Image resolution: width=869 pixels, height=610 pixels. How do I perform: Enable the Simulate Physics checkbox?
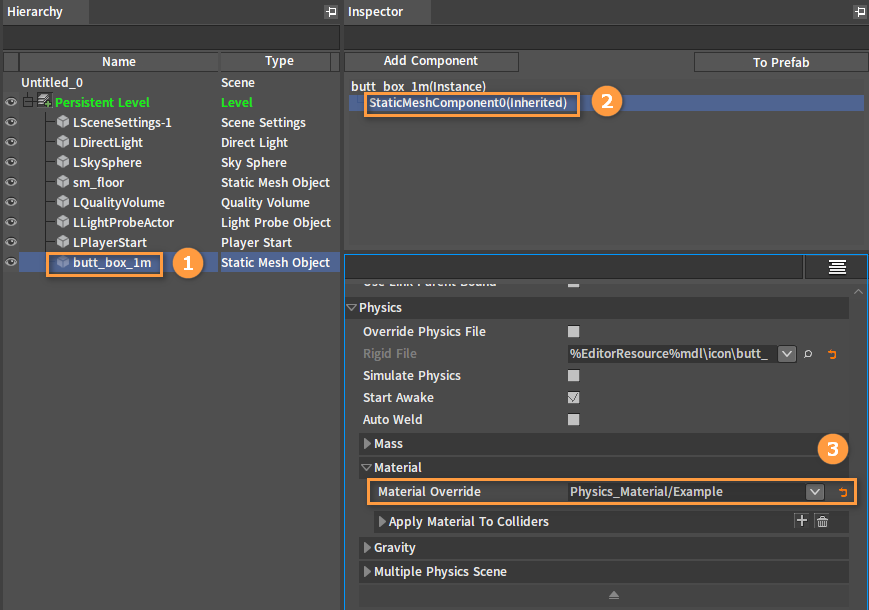(x=574, y=376)
